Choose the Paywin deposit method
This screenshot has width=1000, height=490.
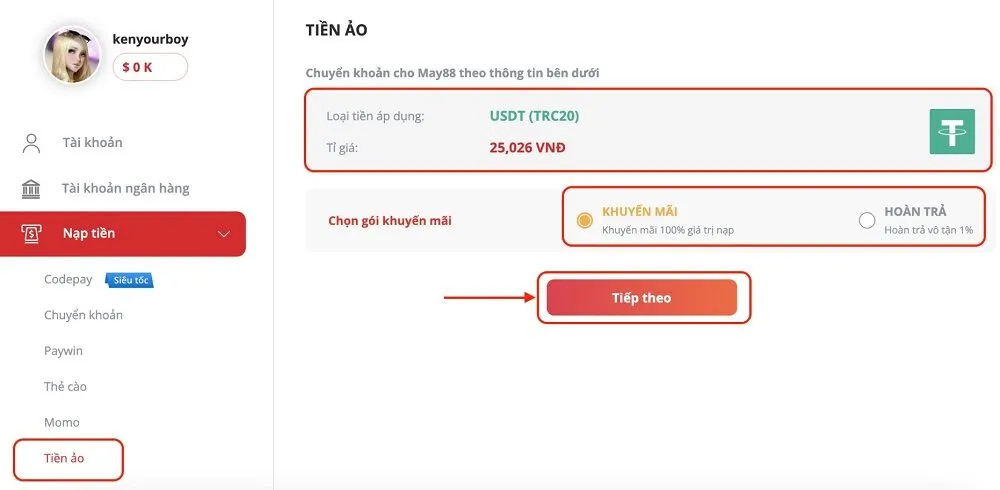click(x=63, y=351)
